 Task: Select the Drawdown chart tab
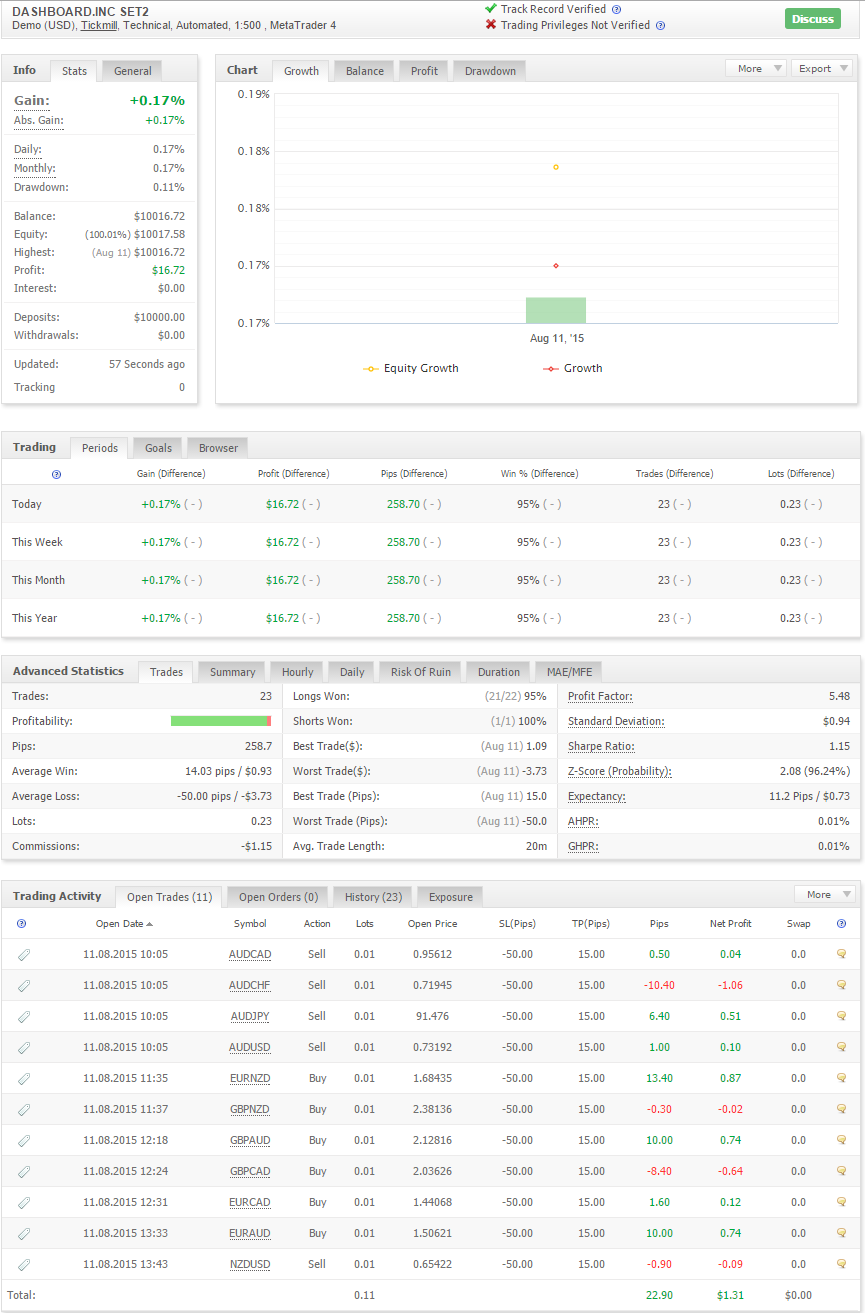tap(490, 71)
